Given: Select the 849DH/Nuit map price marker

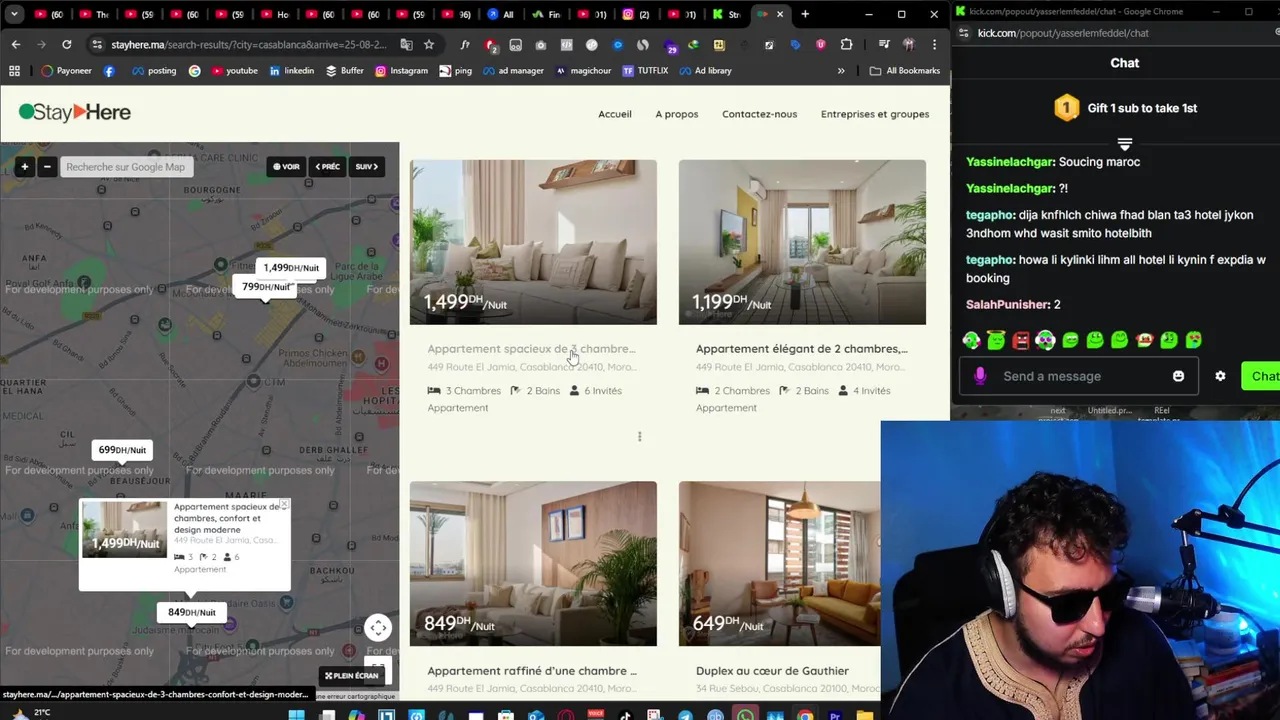Looking at the screenshot, I should (x=191, y=612).
